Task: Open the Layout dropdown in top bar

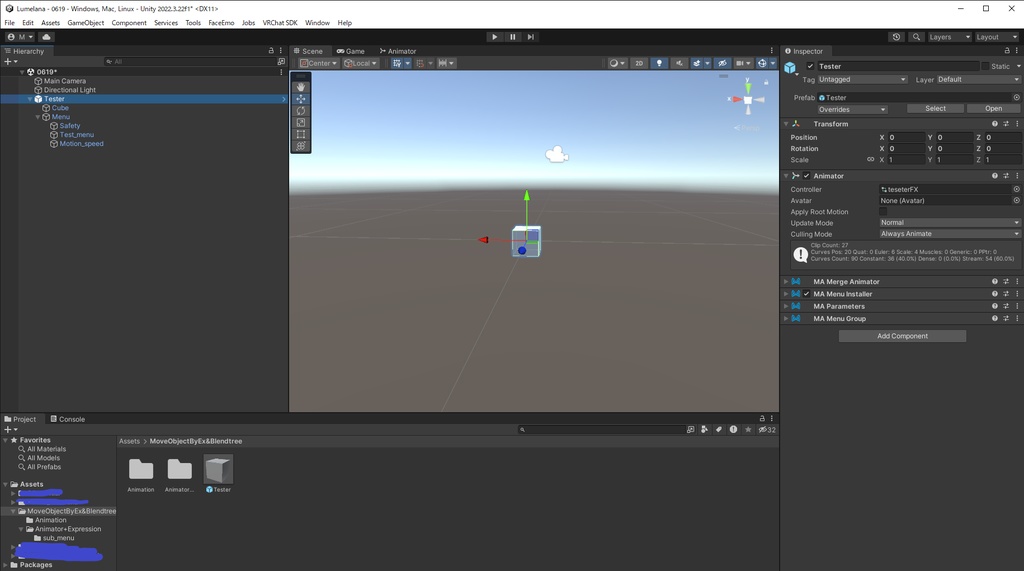Action: coord(997,37)
